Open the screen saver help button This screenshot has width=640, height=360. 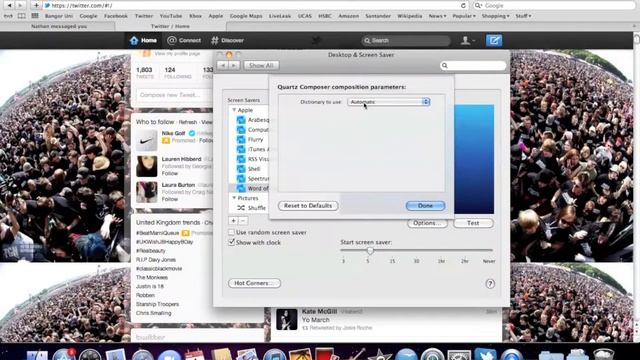tap(490, 284)
